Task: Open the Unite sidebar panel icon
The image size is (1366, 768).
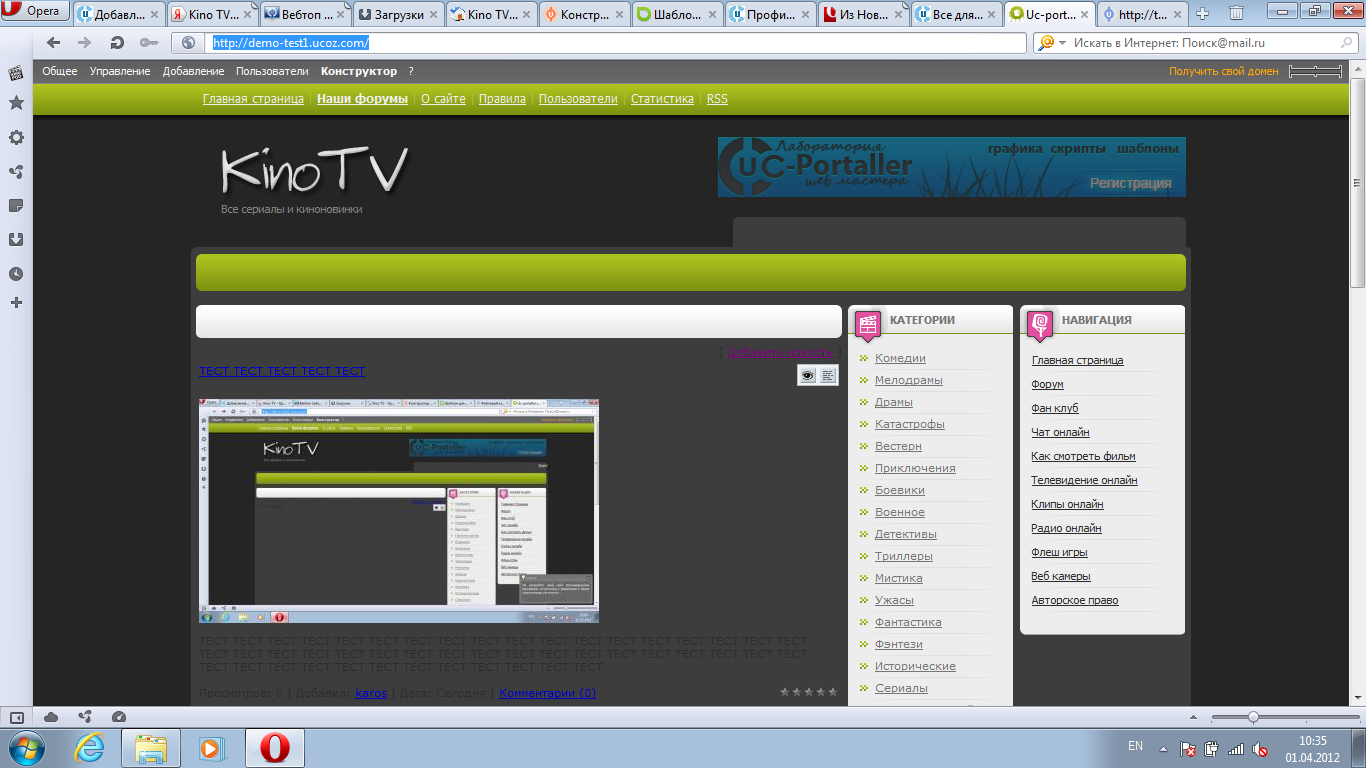Action: point(16,171)
